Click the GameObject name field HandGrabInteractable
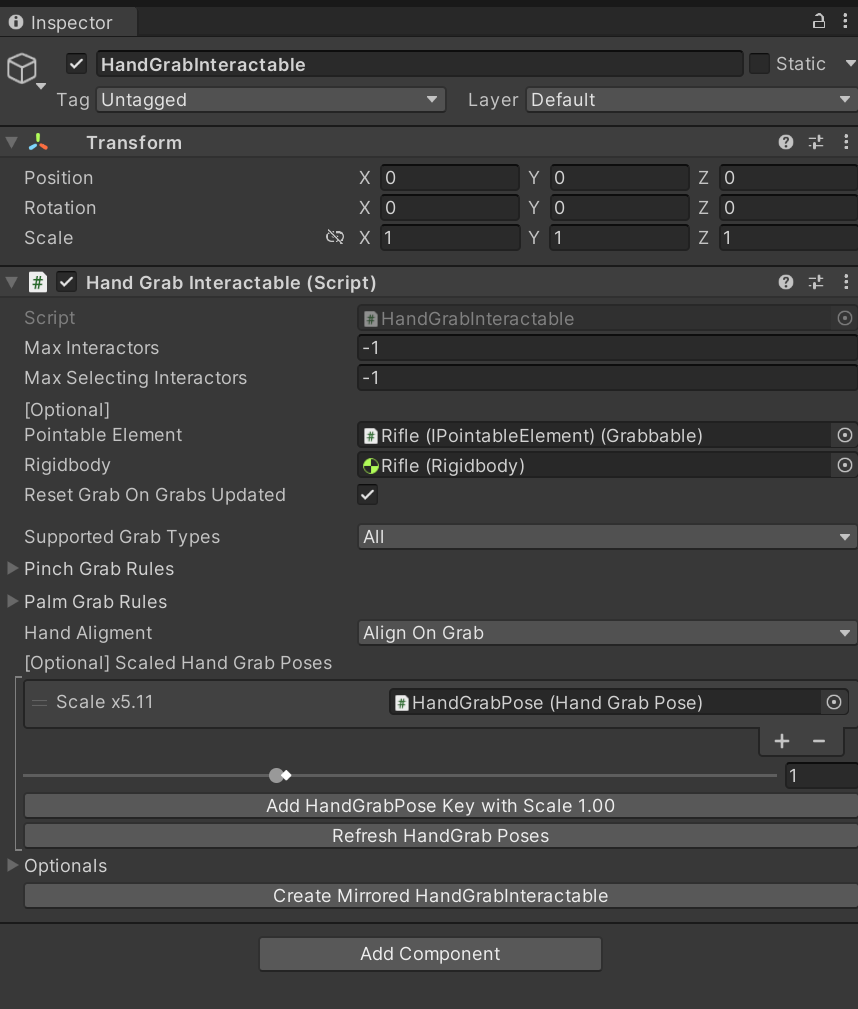This screenshot has width=858, height=1009. (x=420, y=64)
